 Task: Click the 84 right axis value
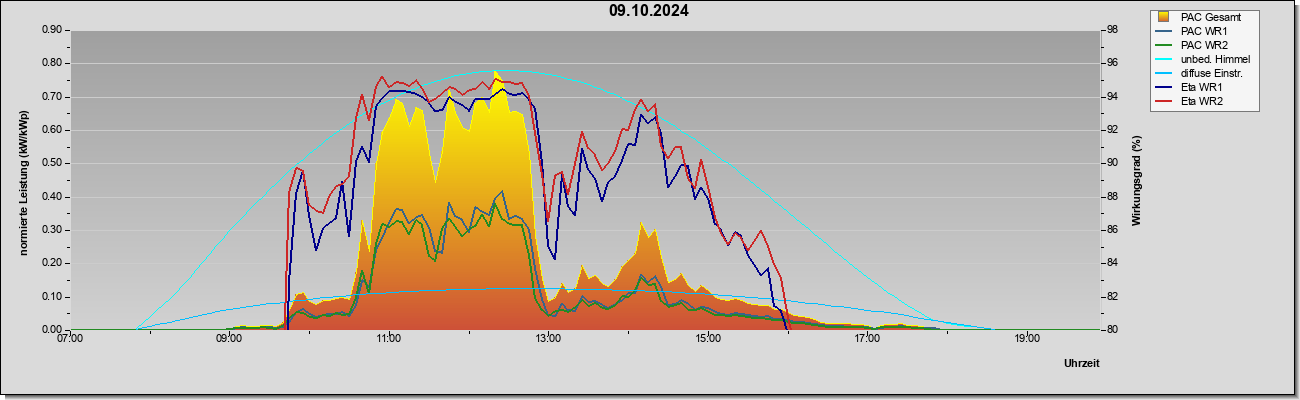tap(1112, 263)
